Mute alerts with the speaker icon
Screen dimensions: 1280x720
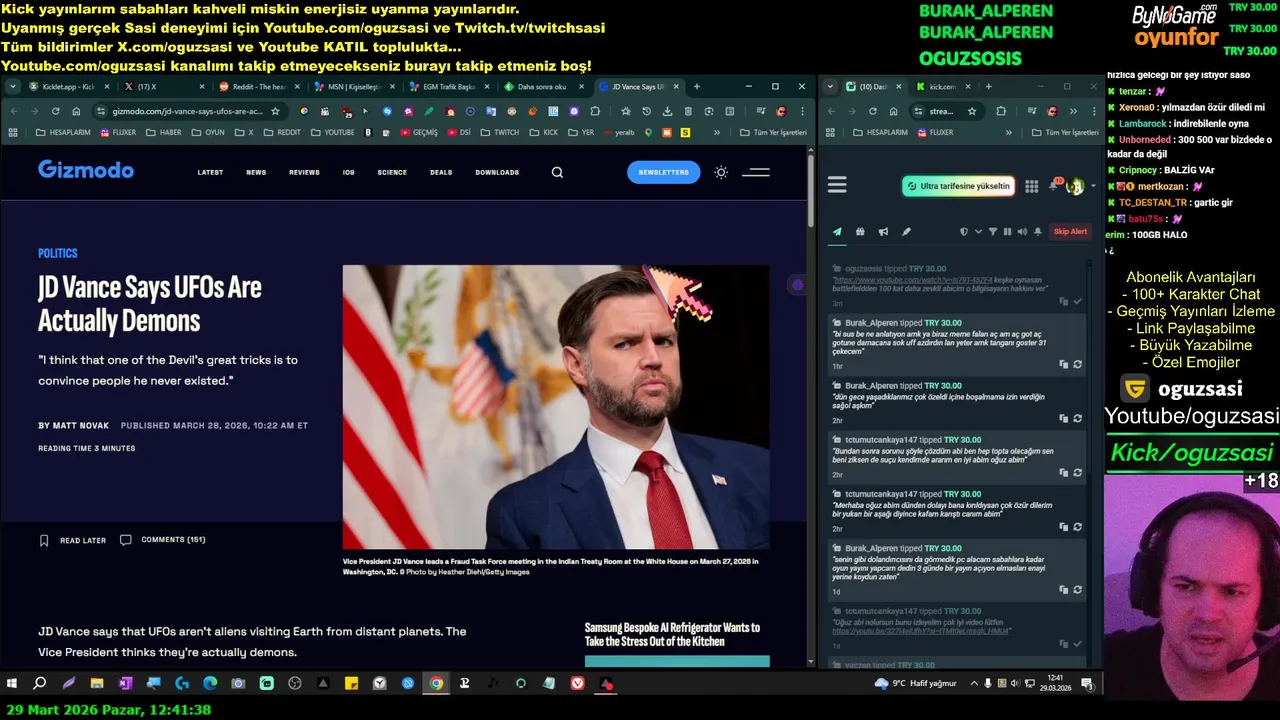tap(1021, 232)
